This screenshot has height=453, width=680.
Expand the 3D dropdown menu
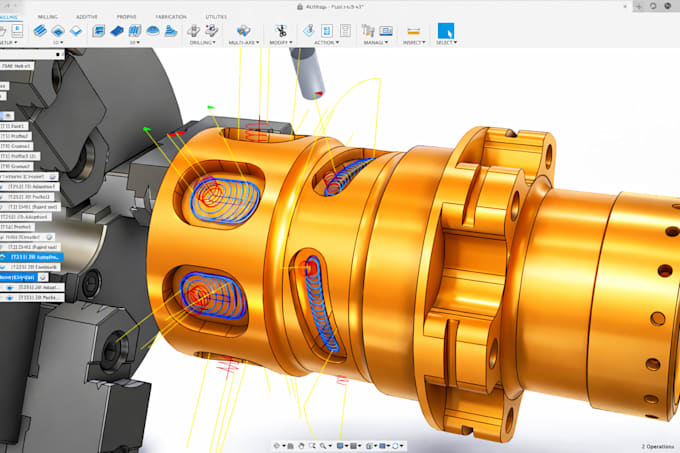point(135,42)
